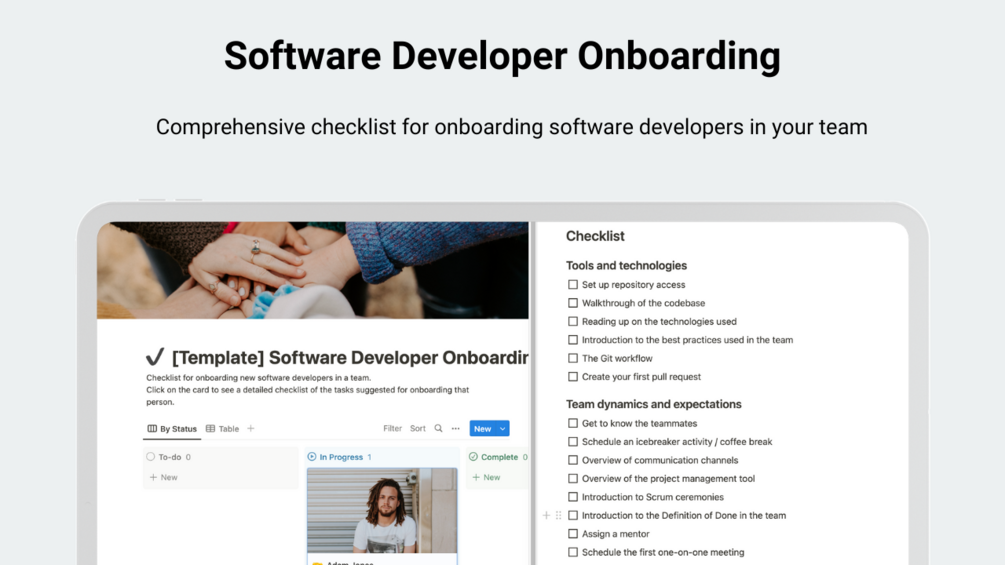1005x565 pixels.
Task: Click the Complete status check icon
Action: [x=473, y=457]
